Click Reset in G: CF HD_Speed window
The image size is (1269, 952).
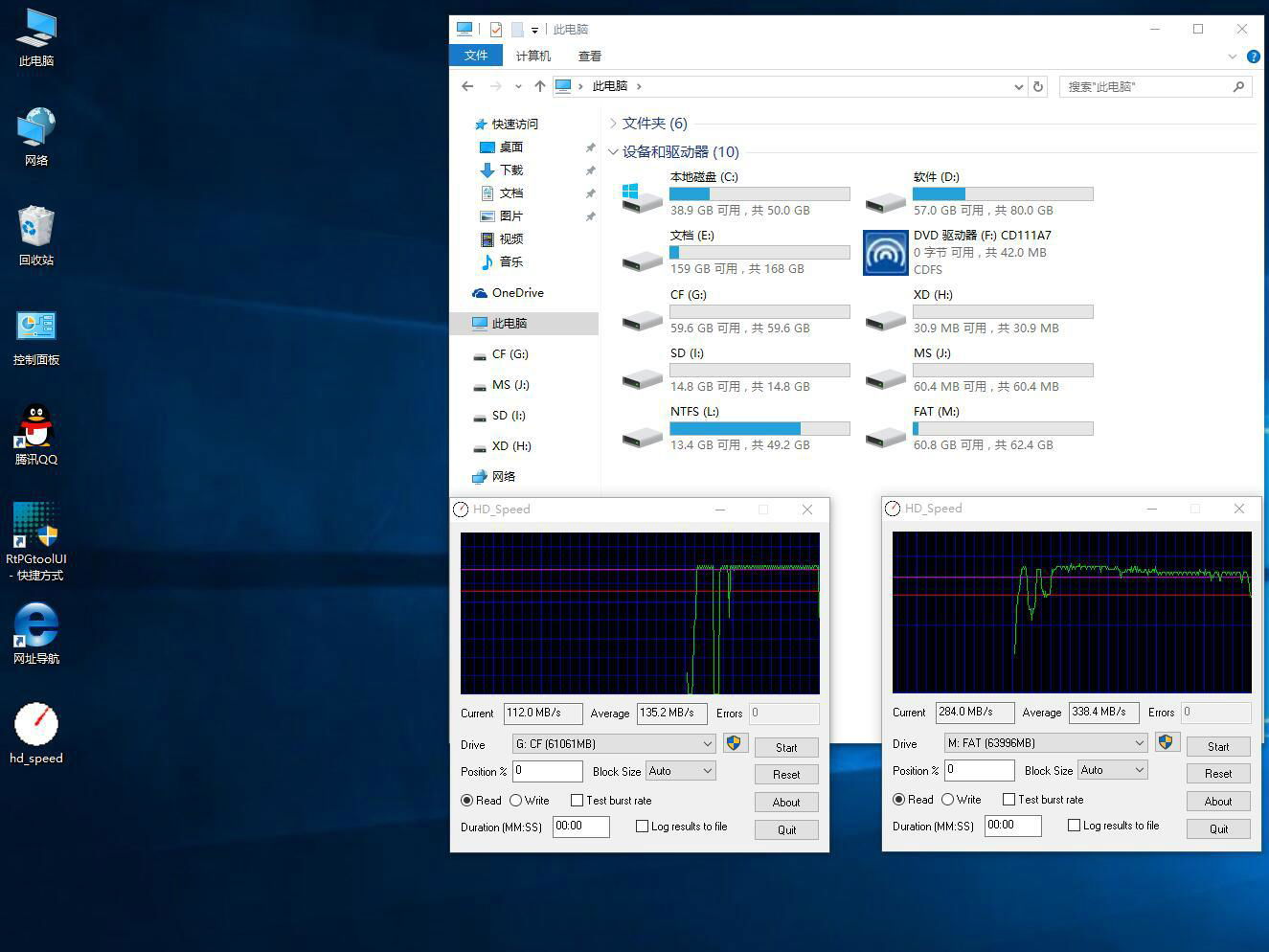click(786, 775)
